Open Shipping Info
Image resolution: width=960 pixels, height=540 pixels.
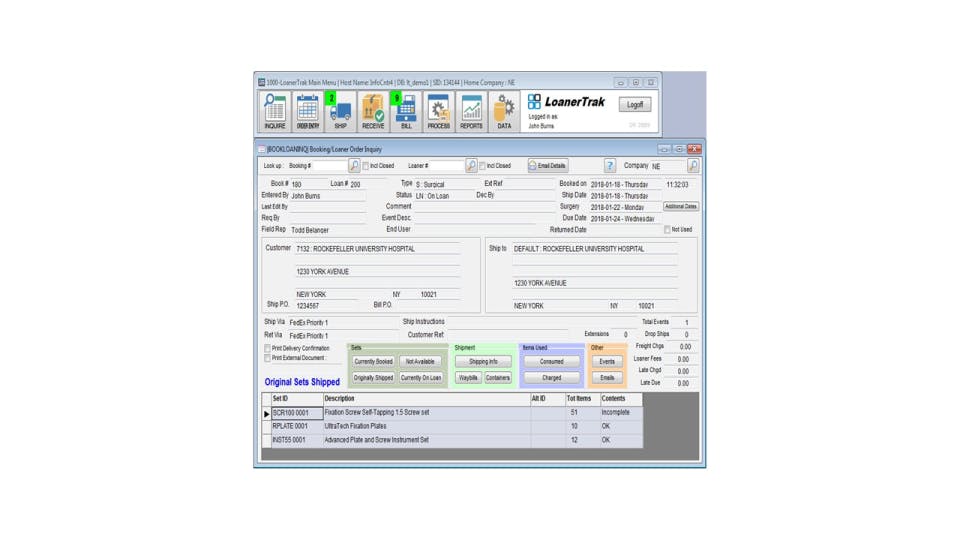point(483,362)
